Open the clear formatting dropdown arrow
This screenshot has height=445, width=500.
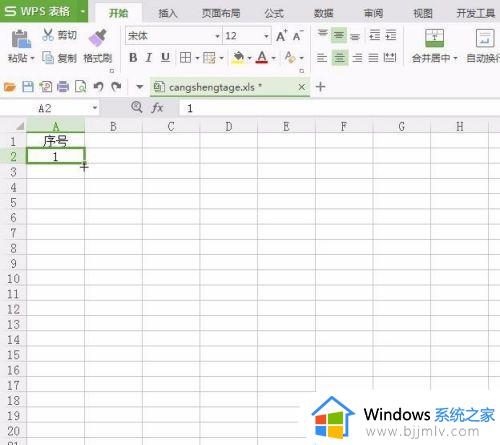tap(301, 58)
